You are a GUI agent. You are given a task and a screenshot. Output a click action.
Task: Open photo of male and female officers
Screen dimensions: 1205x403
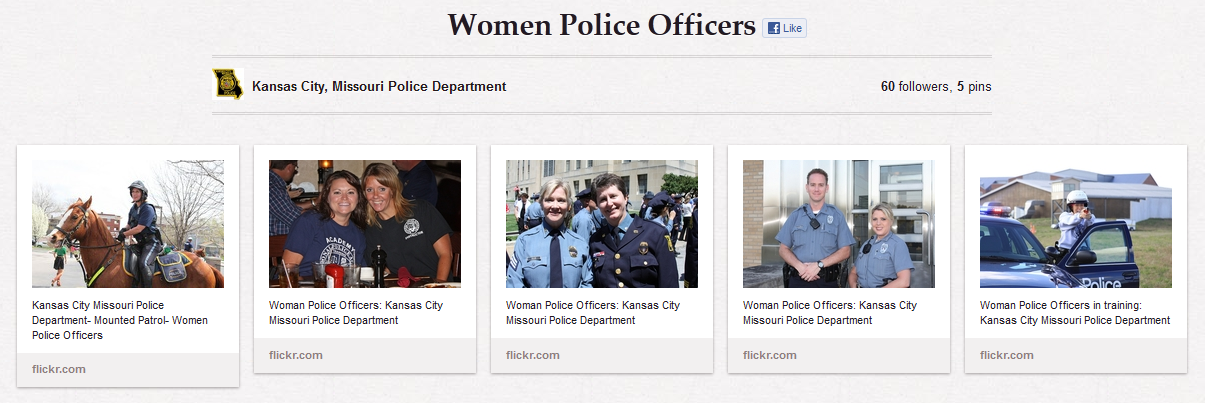point(839,224)
